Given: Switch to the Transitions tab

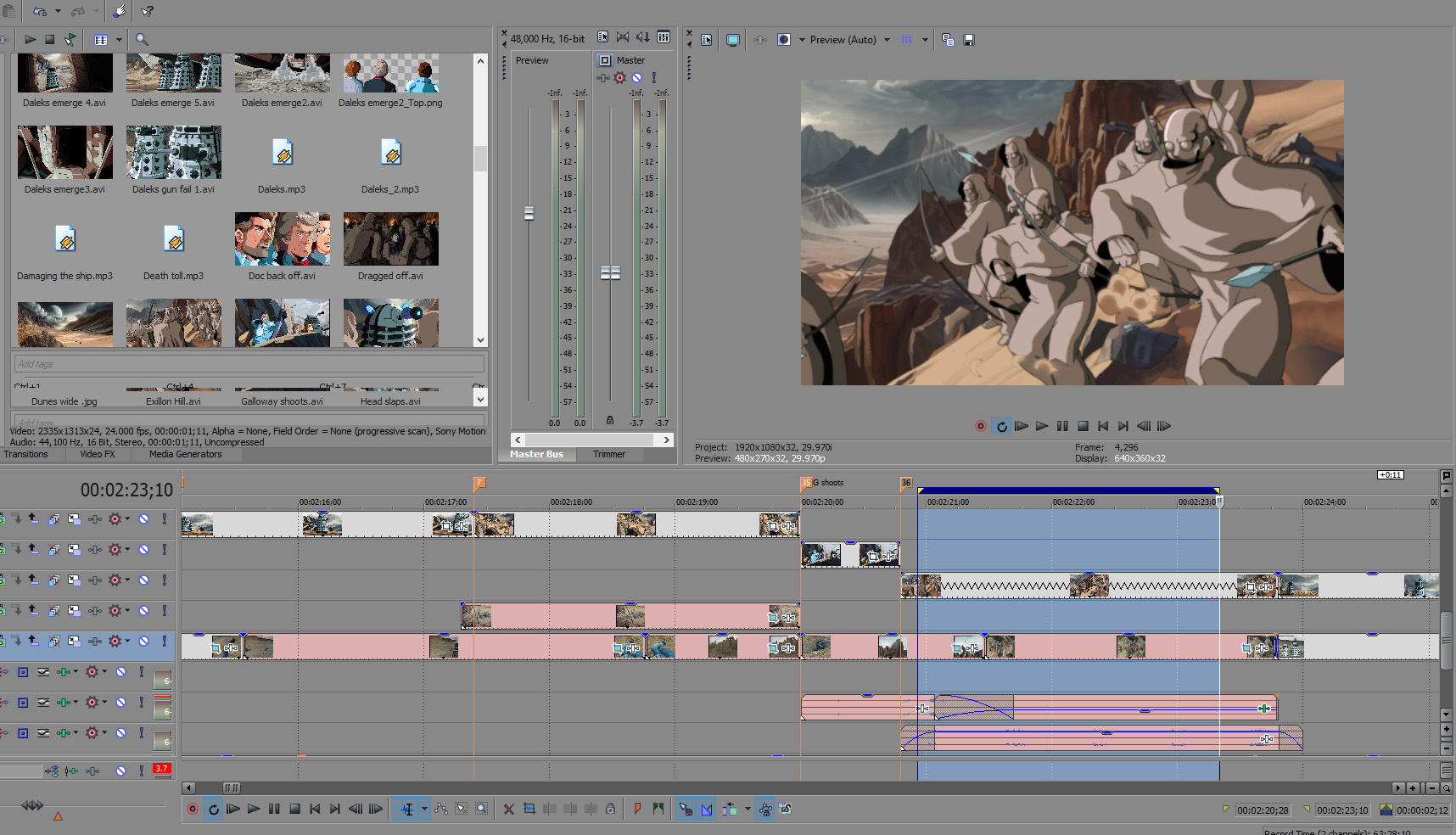Looking at the screenshot, I should click(25, 454).
